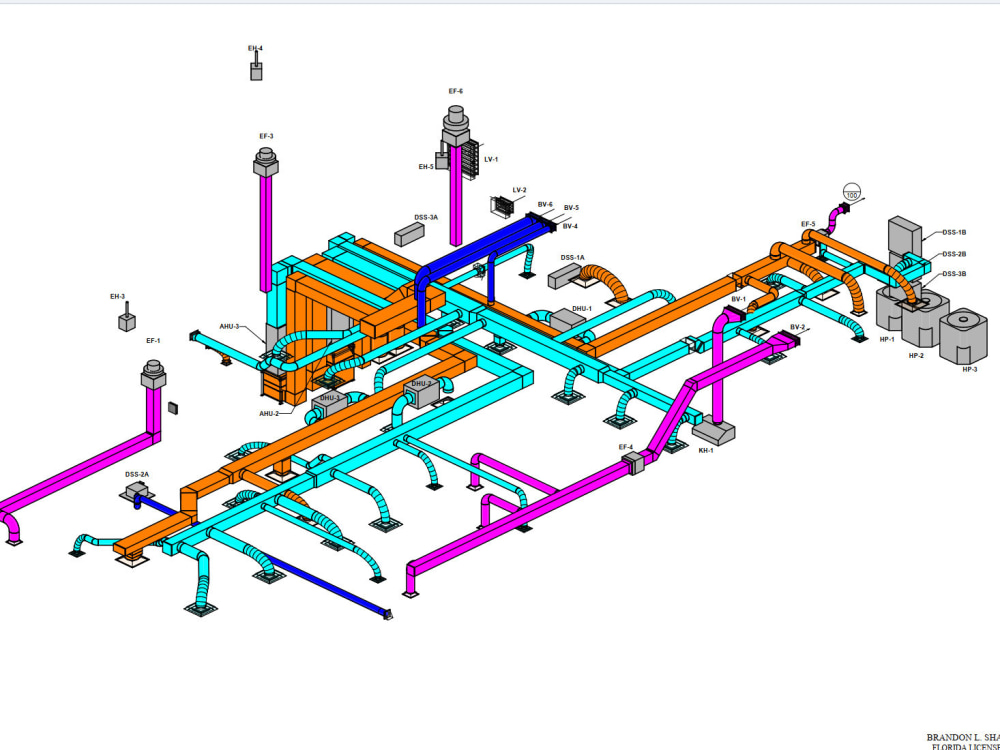This screenshot has width=1000, height=750.
Task: Click the BV-1 label
Action: (x=739, y=299)
